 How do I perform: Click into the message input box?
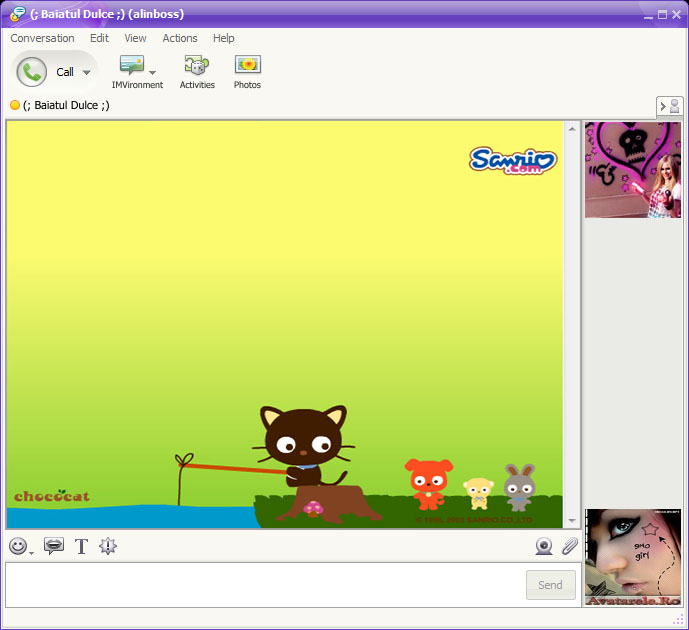tap(265, 585)
